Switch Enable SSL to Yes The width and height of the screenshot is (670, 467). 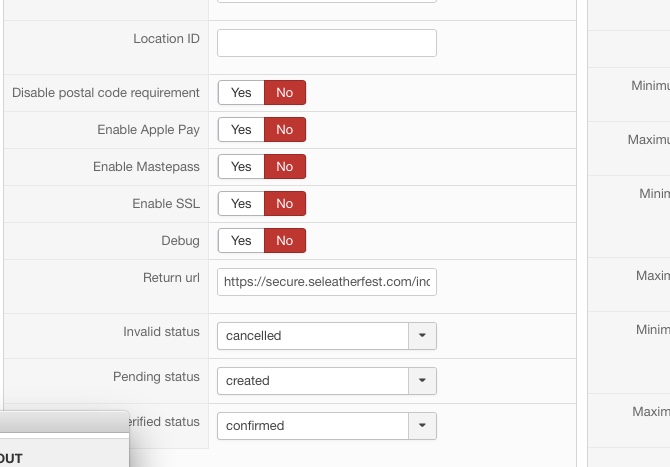coord(241,204)
